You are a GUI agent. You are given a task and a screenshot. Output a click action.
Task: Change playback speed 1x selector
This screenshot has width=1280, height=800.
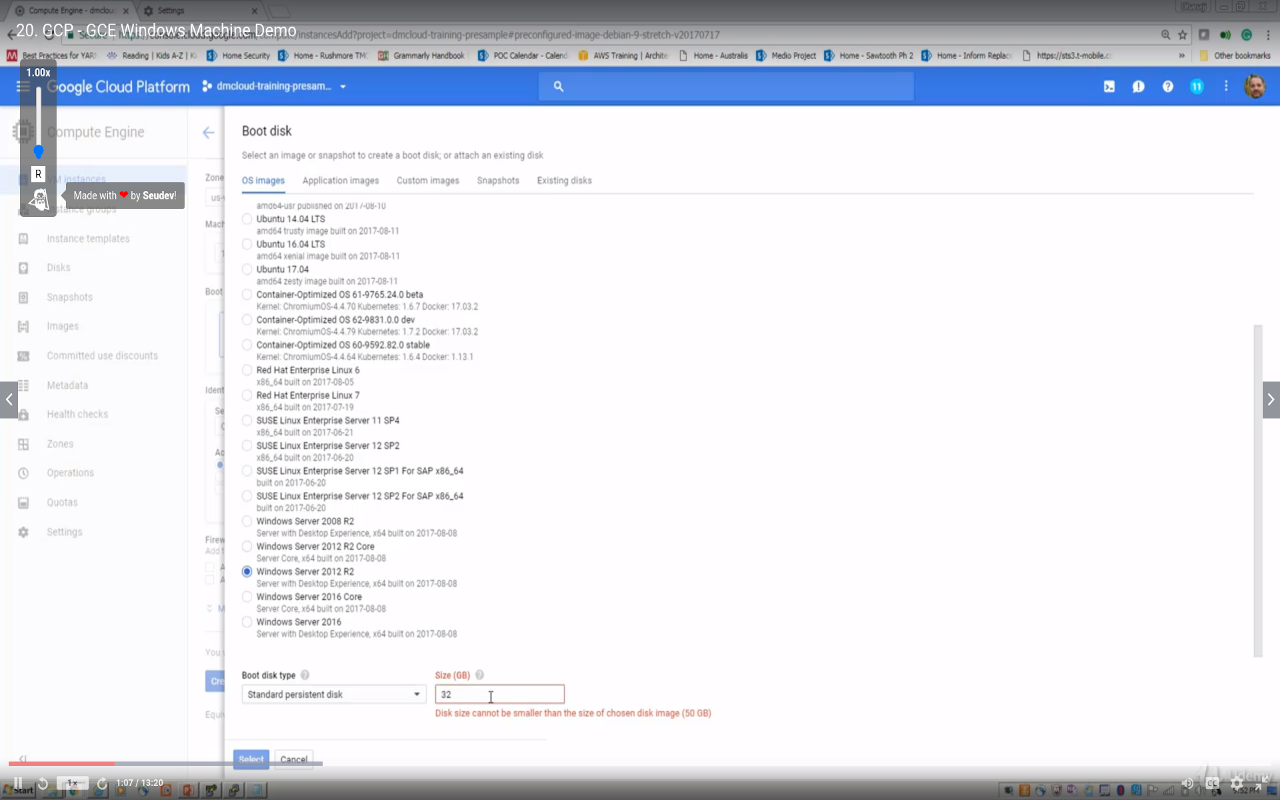(x=72, y=783)
